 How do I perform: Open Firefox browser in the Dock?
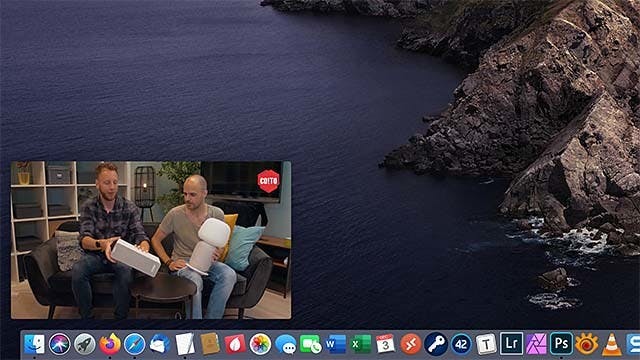(110, 344)
